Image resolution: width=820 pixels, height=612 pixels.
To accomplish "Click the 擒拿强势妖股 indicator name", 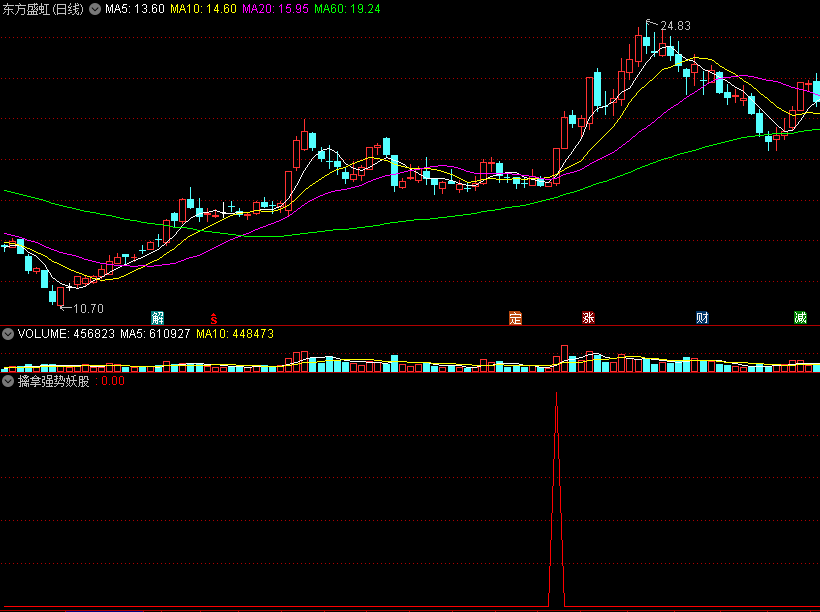I will (54, 381).
